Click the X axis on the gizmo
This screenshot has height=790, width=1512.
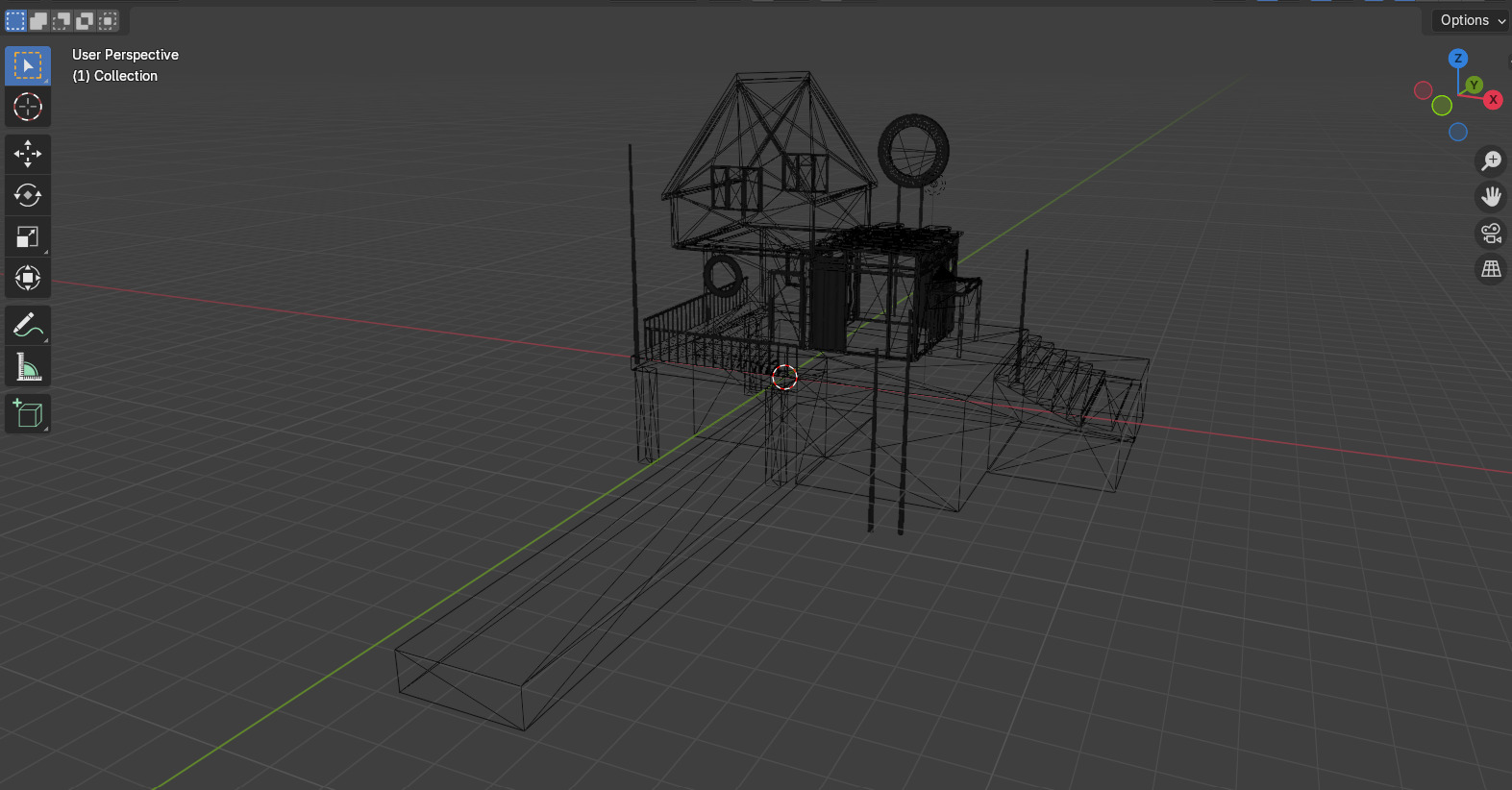click(x=1493, y=100)
